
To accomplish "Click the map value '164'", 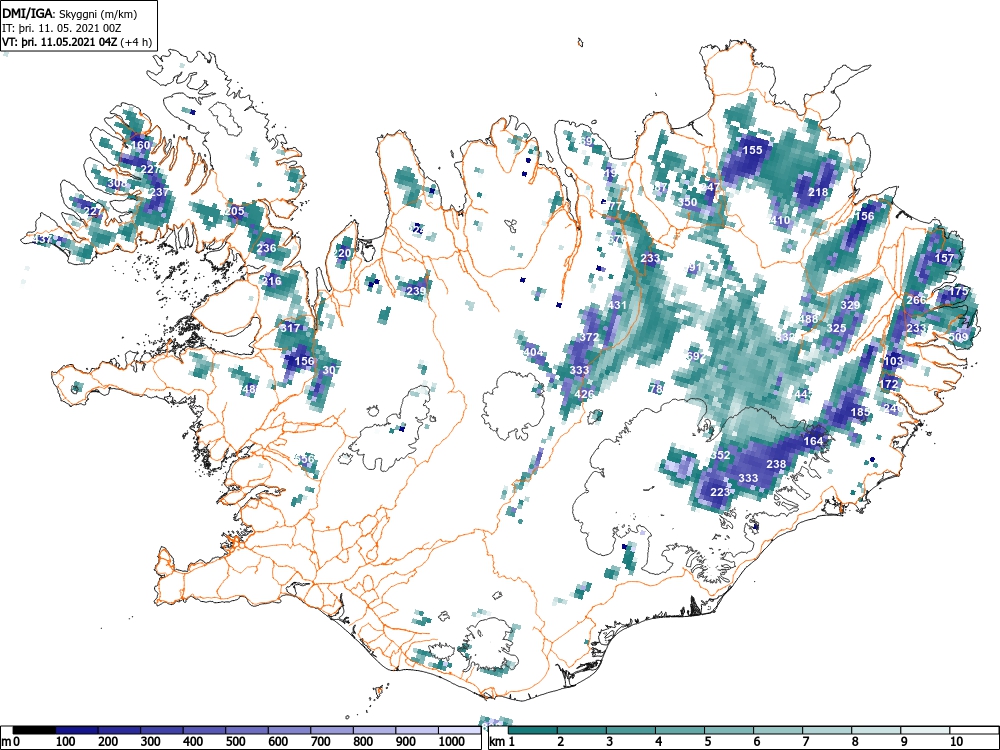I will click(814, 440).
